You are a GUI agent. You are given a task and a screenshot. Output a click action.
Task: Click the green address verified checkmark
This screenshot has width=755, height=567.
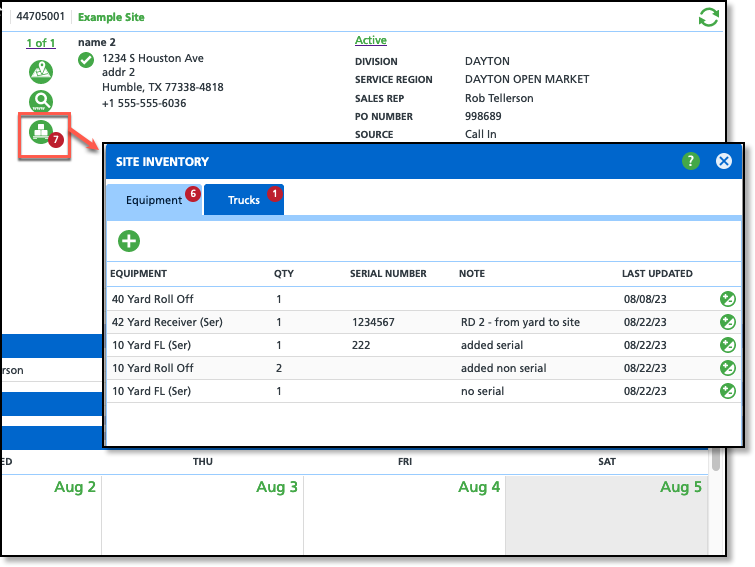(86, 60)
